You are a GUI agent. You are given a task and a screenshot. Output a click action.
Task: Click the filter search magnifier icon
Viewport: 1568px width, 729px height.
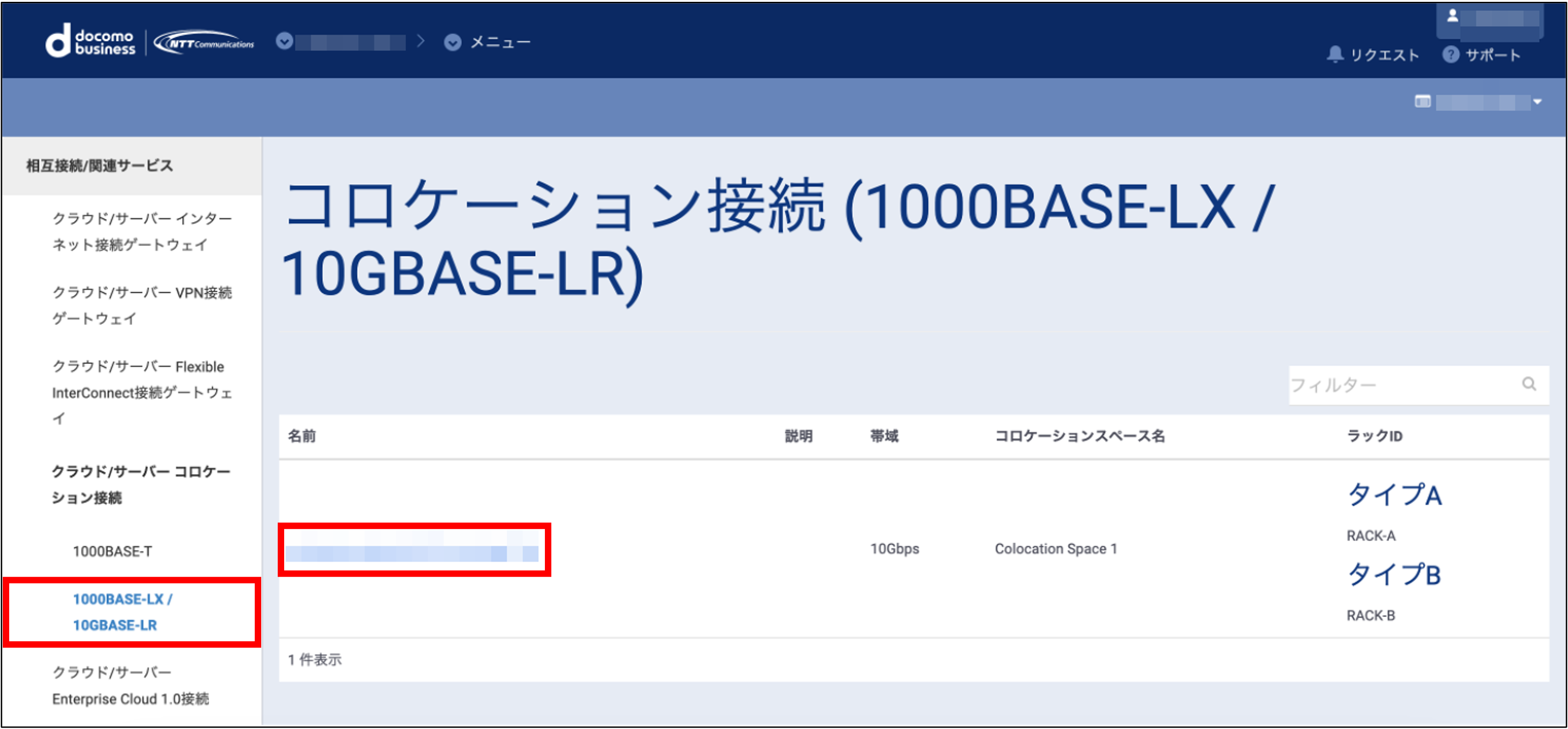tap(1529, 384)
